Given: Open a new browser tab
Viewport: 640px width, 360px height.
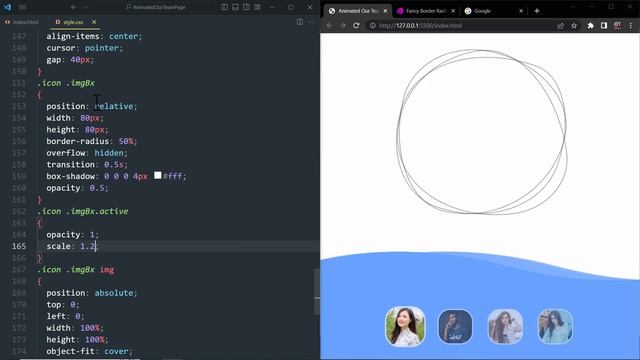Looking at the screenshot, I should (x=537, y=11).
